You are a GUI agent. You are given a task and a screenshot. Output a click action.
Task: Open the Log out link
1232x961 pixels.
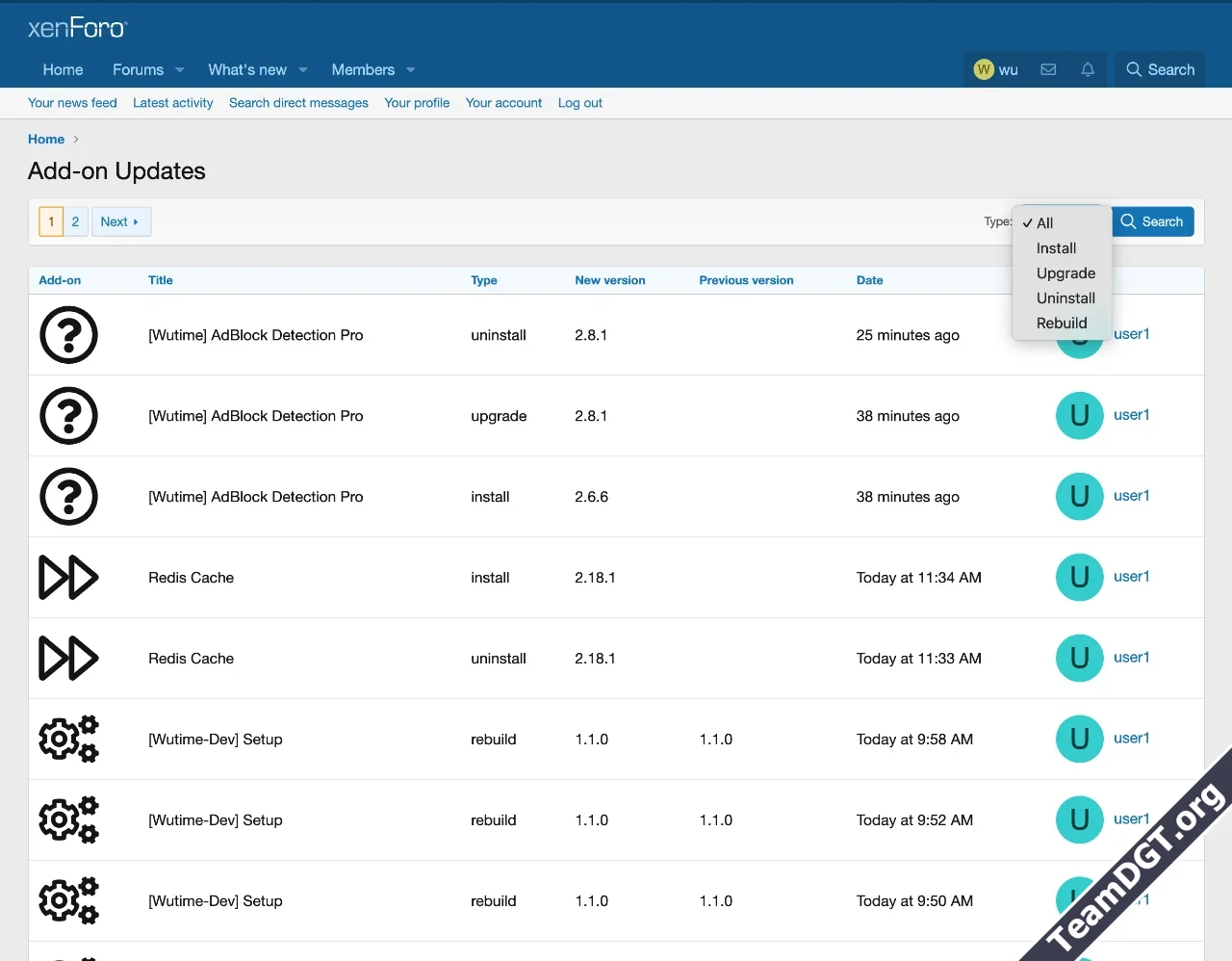point(579,103)
